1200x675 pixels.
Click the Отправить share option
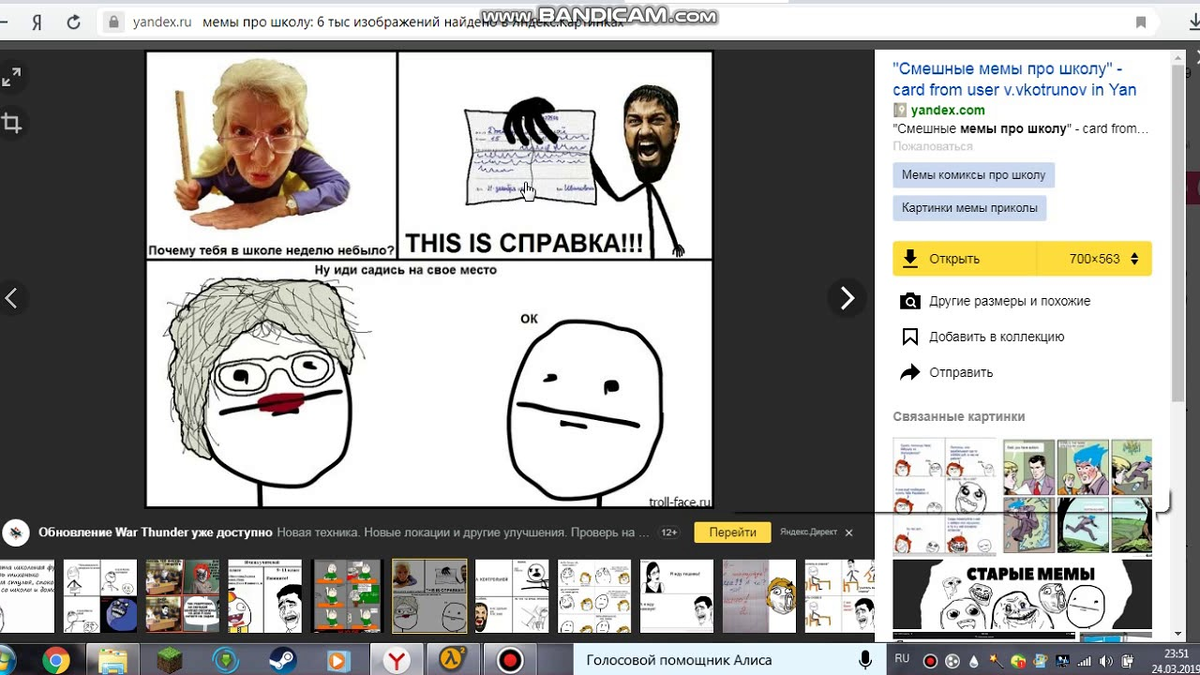[961, 372]
